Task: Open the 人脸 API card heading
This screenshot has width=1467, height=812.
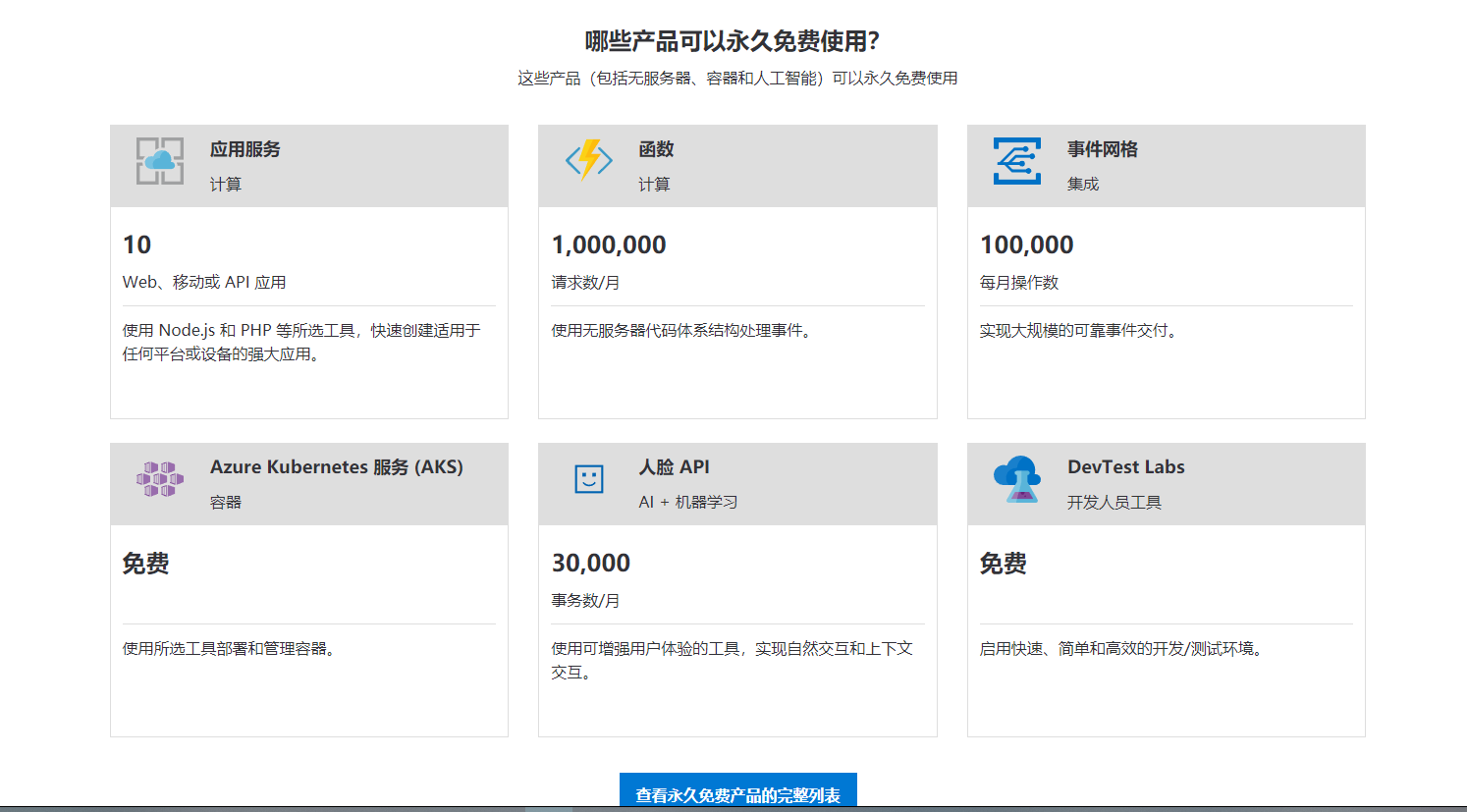Action: coord(674,467)
